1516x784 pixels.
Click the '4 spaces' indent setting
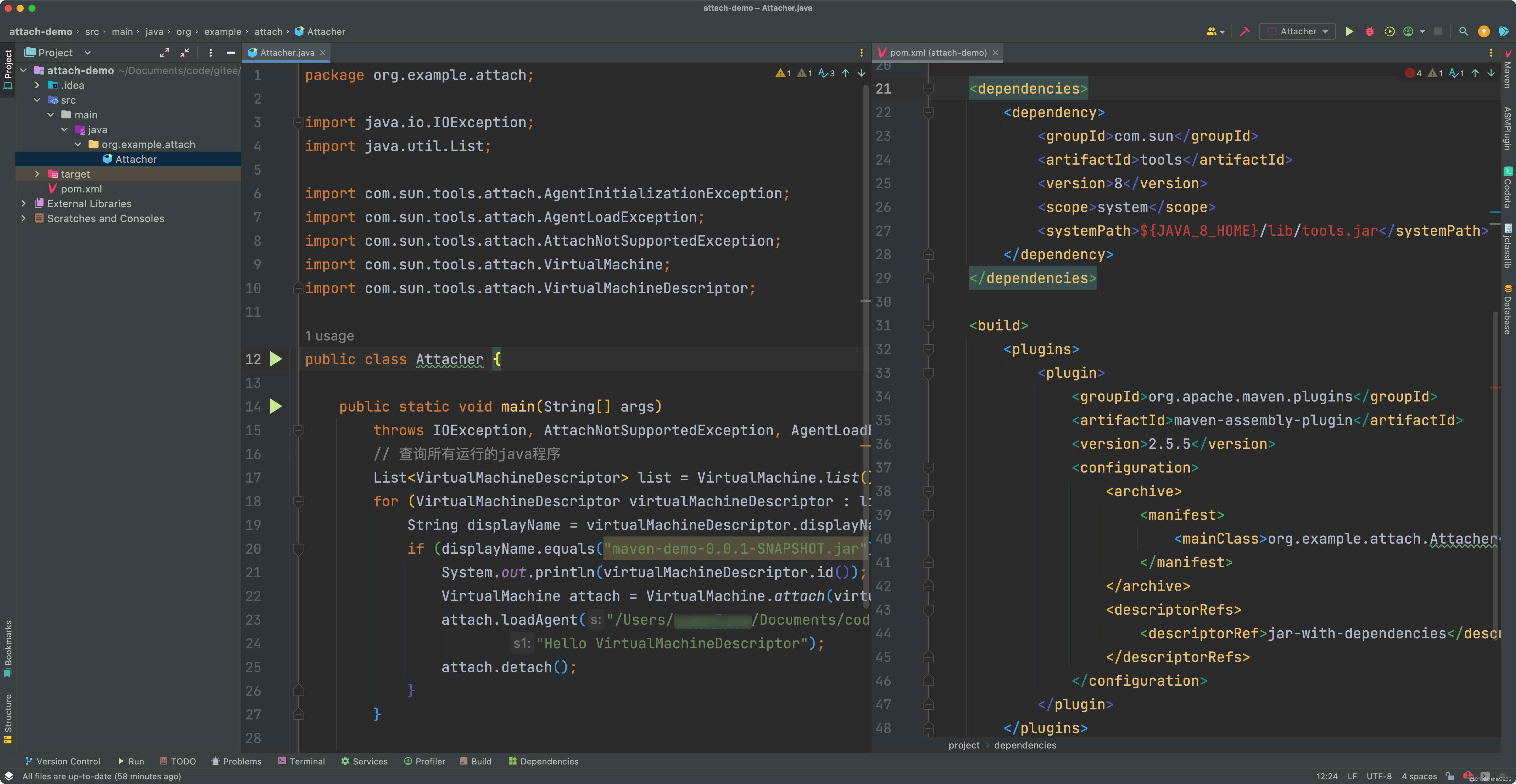1419,776
